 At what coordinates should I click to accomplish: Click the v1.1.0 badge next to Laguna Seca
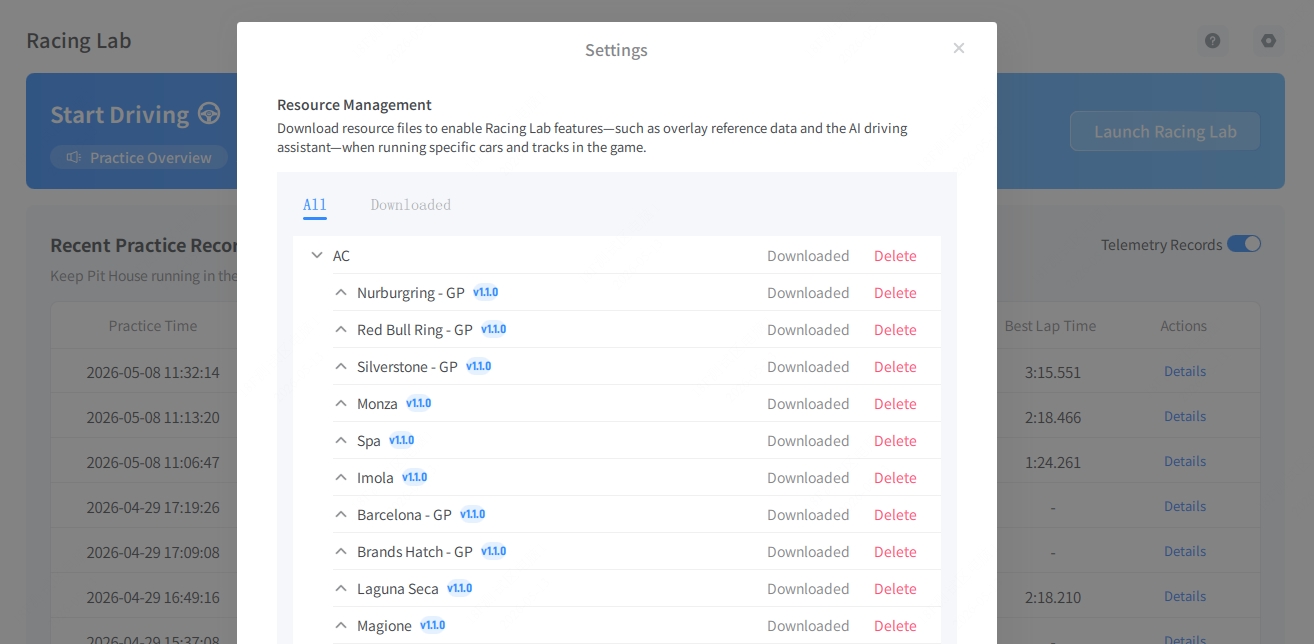click(x=460, y=588)
